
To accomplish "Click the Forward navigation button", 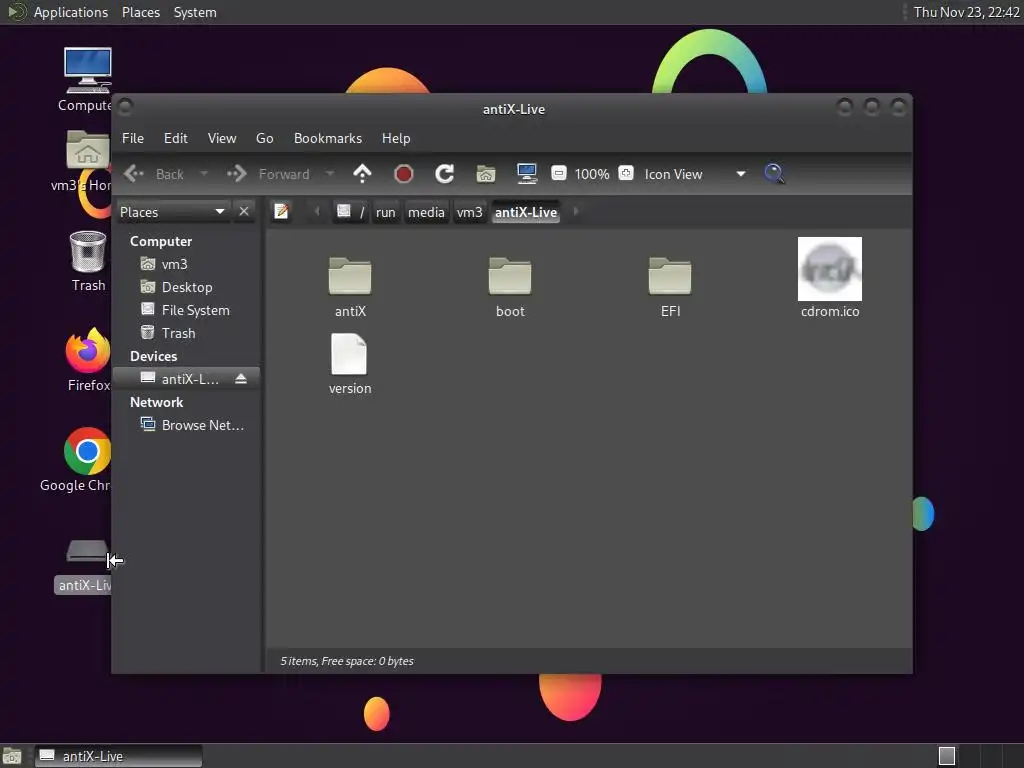I will [268, 174].
